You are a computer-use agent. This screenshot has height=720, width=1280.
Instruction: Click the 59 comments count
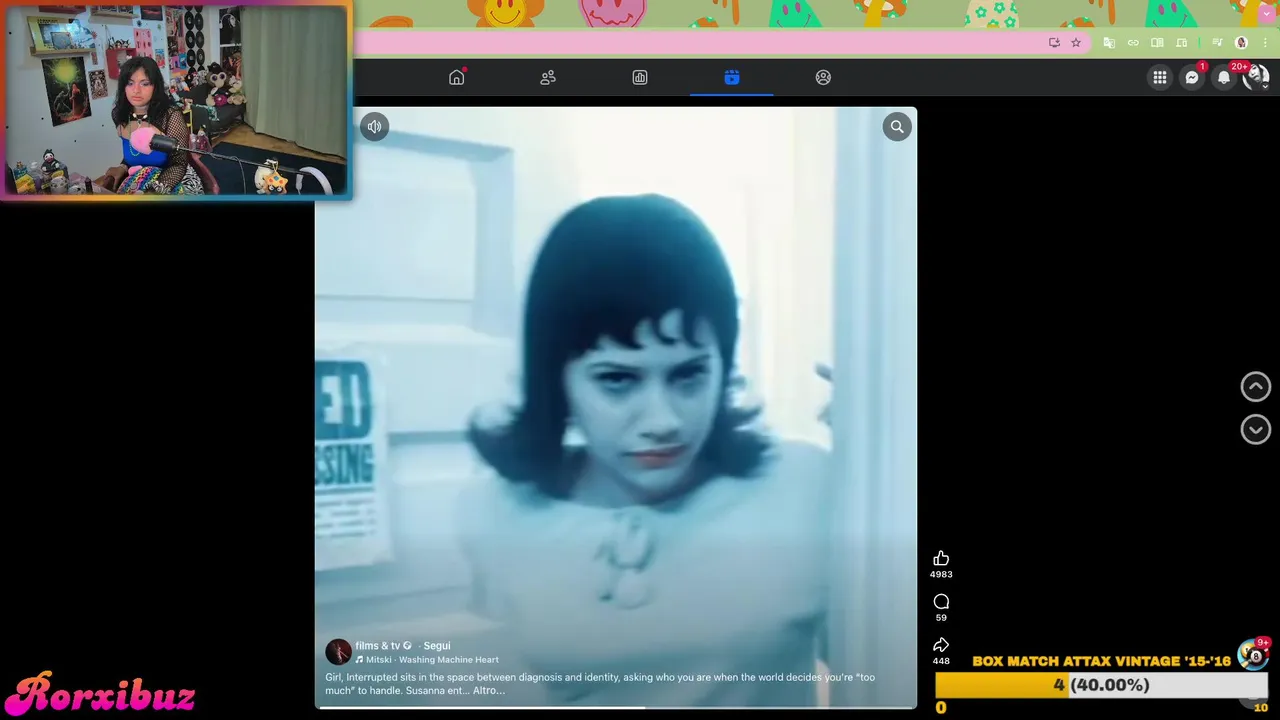[x=941, y=618]
